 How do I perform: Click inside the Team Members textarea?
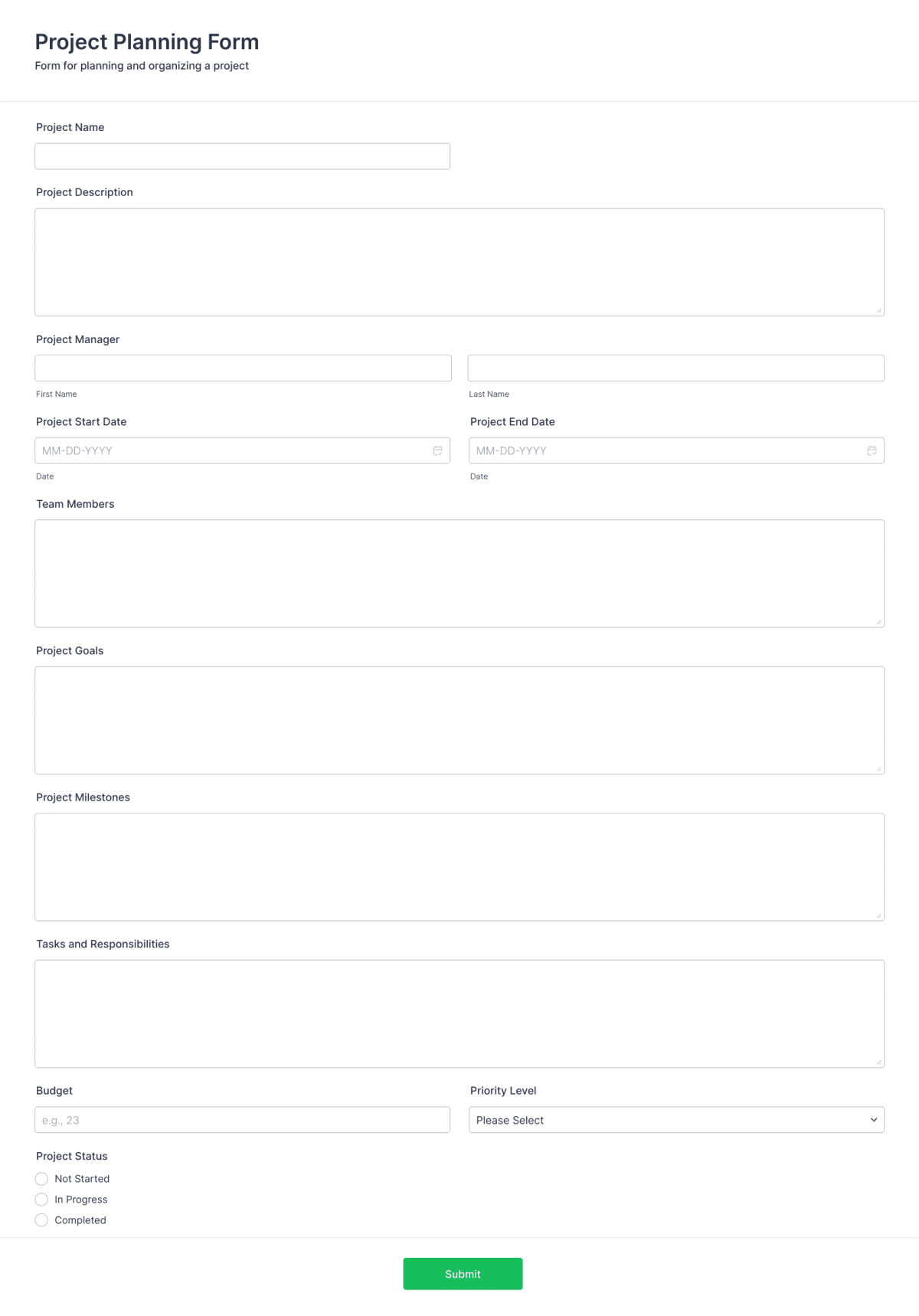tap(458, 573)
